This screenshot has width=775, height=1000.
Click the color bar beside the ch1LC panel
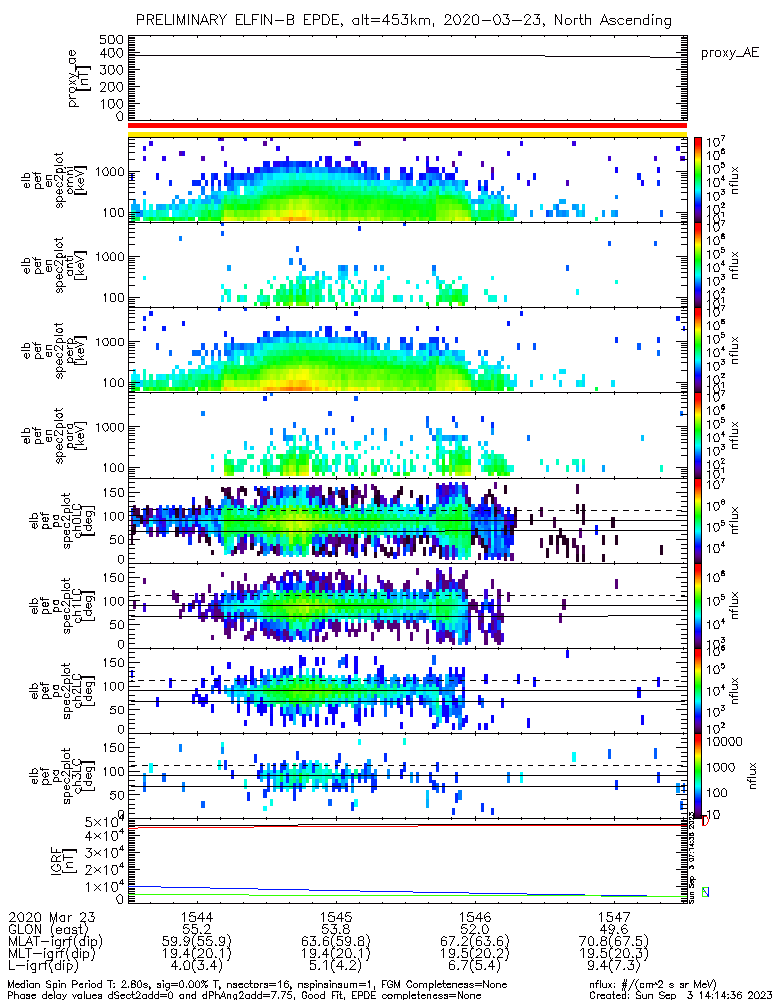pyautogui.click(x=698, y=605)
